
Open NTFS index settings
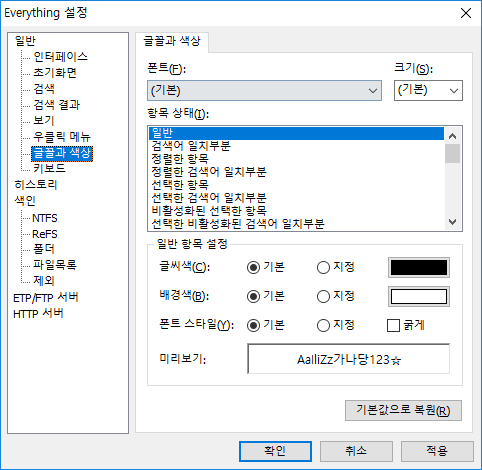45,218
